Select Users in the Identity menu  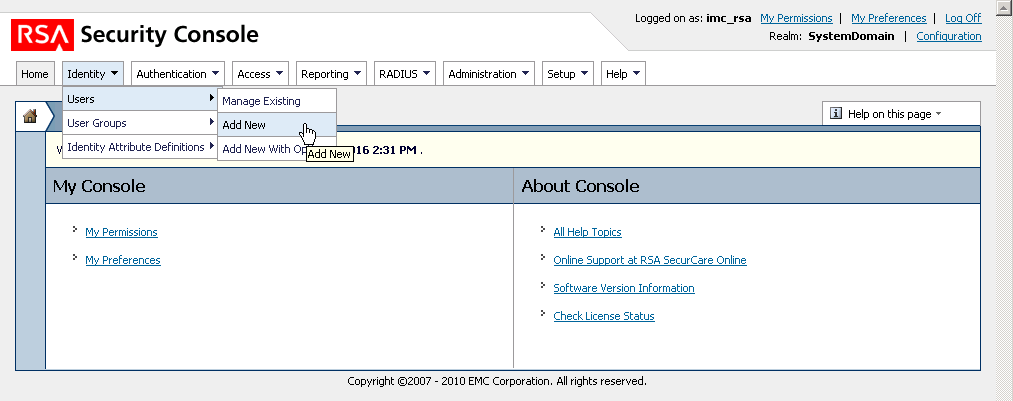pyautogui.click(x=140, y=99)
